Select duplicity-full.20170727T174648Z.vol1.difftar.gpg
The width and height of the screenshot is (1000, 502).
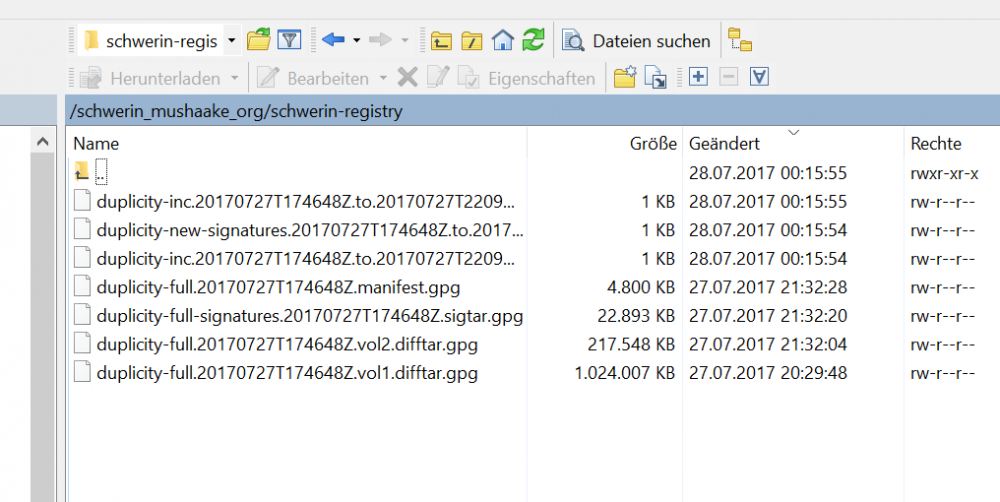(287, 373)
